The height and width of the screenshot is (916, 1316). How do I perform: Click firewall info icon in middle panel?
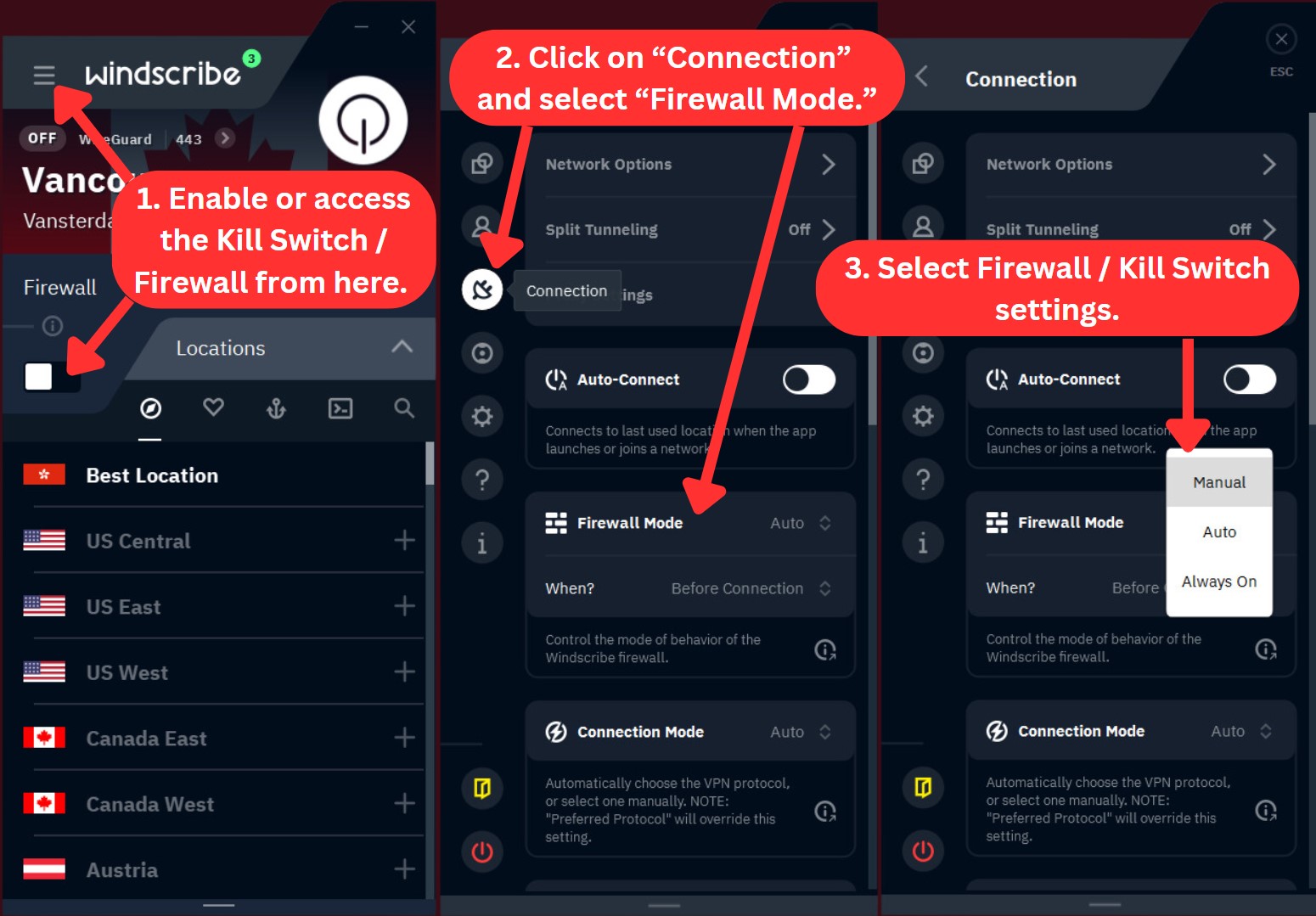coord(825,649)
